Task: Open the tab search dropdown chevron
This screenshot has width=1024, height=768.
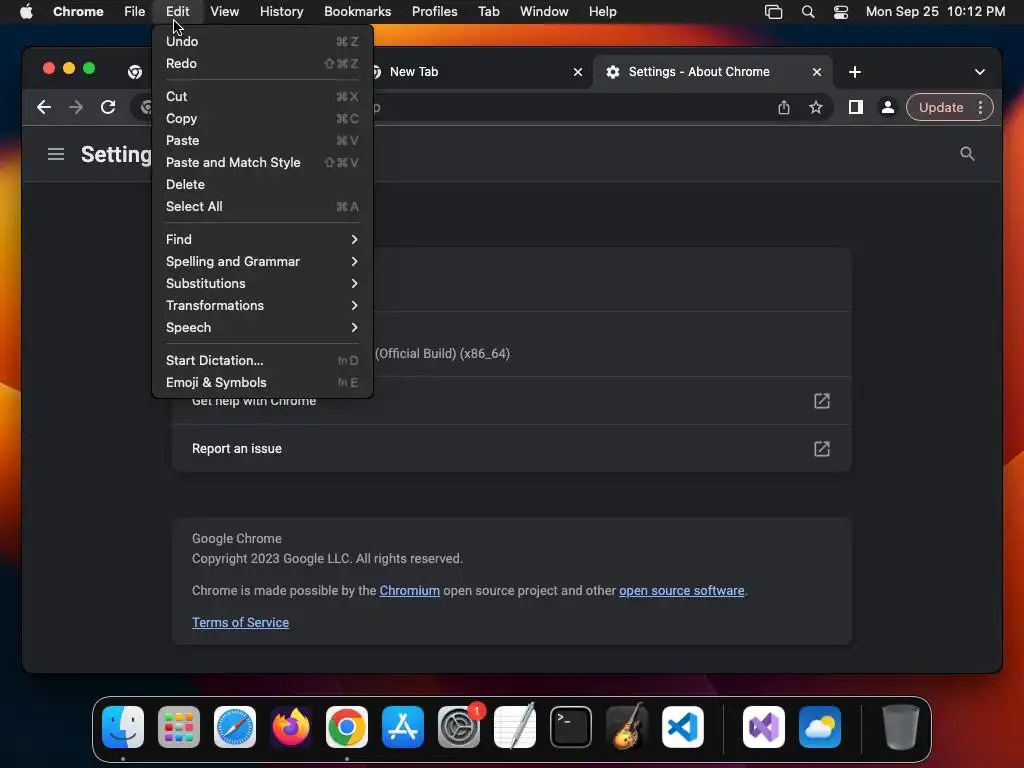Action: click(x=980, y=72)
